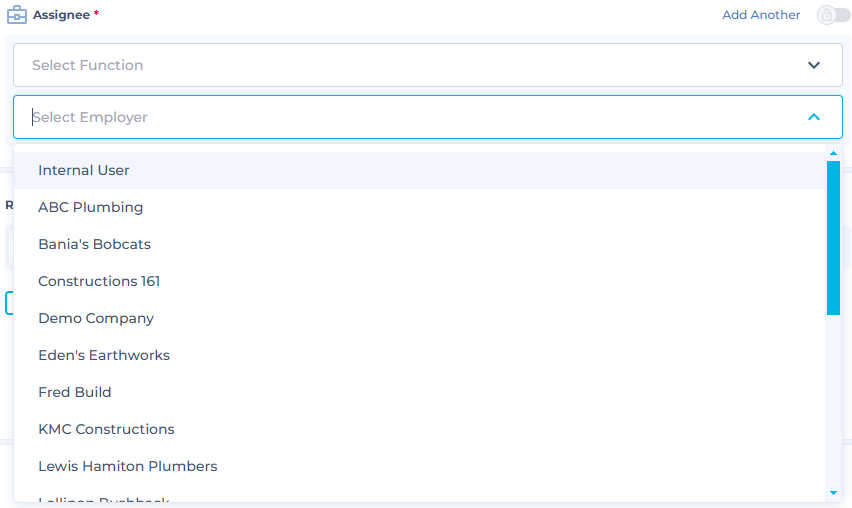Click the Add Another link
This screenshot has height=508, width=852.
click(761, 15)
